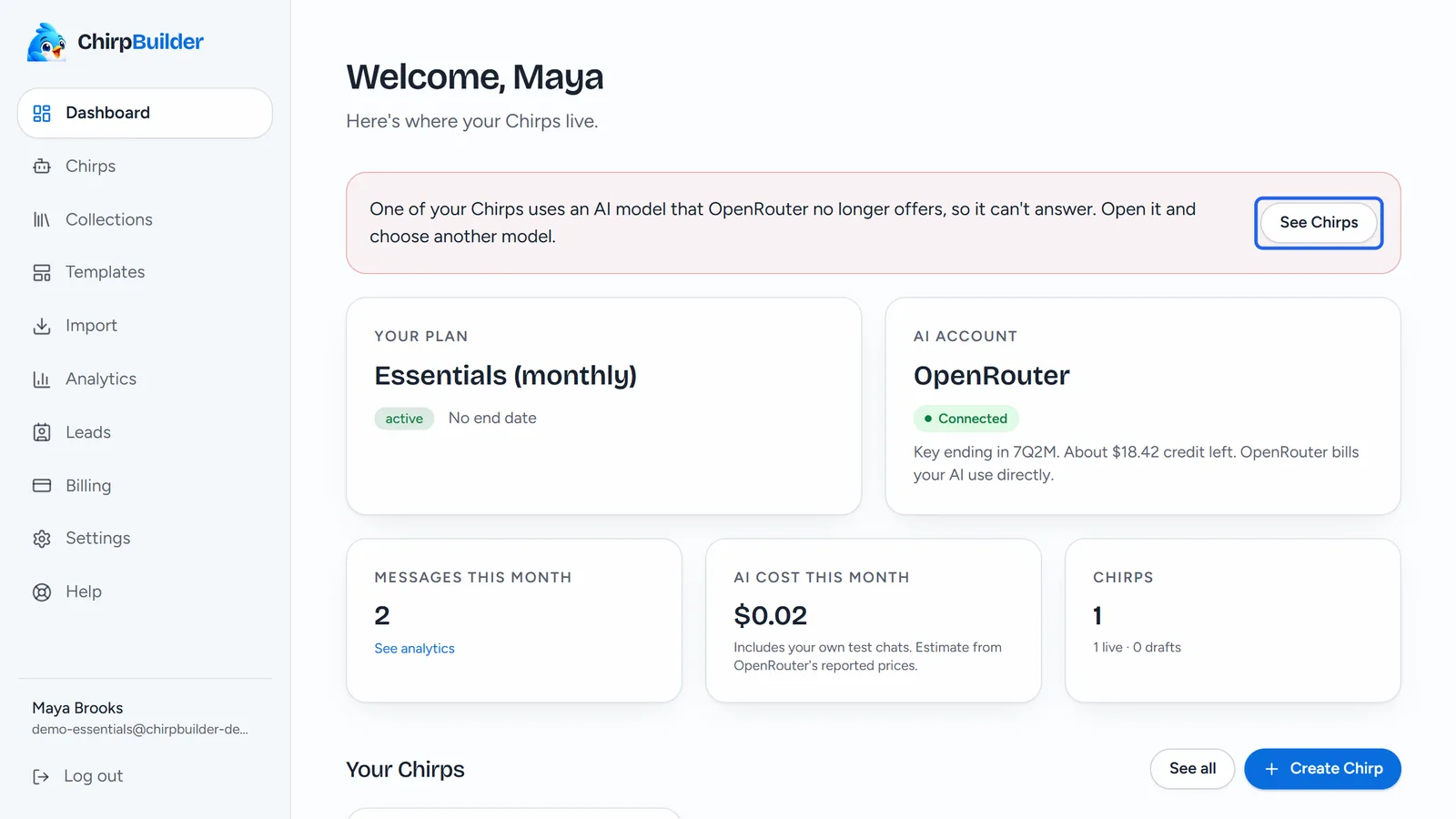Click the 'No end date' text

click(492, 419)
